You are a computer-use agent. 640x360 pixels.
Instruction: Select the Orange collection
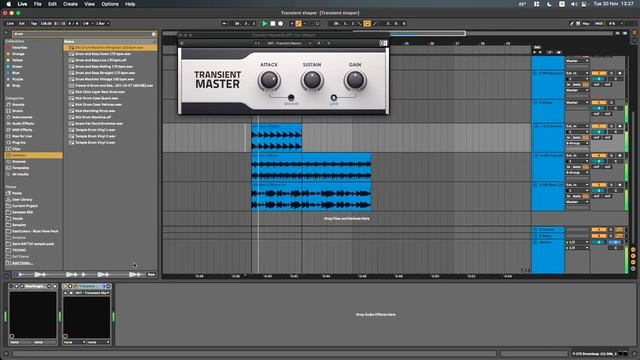pos(18,54)
